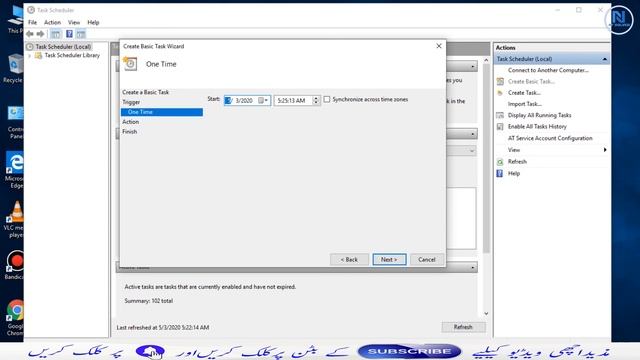Open the Google Chrome desktop icon
The image size is (640, 360).
pos(16,318)
